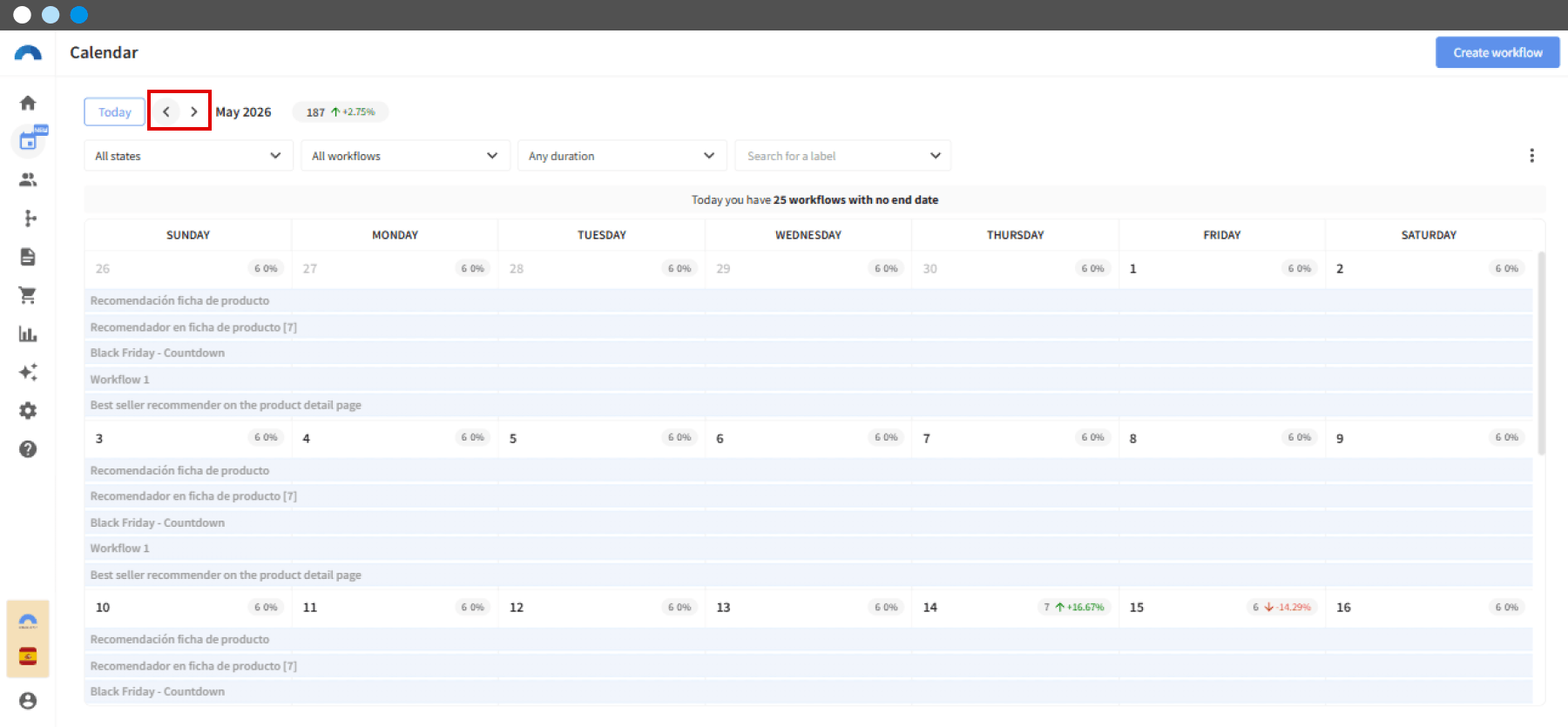Open the All workflows dropdown

405,156
